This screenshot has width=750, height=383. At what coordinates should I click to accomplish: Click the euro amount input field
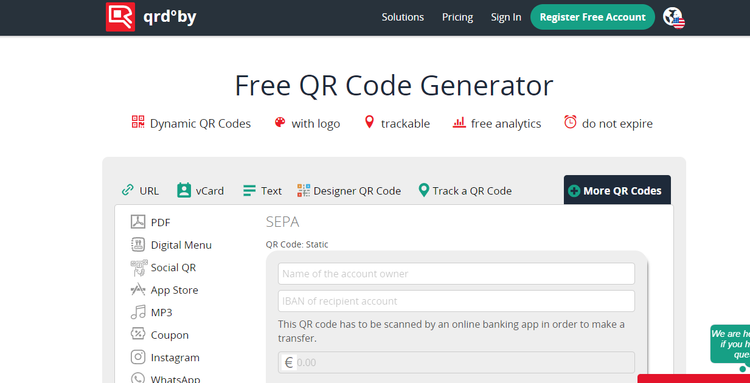[456, 362]
